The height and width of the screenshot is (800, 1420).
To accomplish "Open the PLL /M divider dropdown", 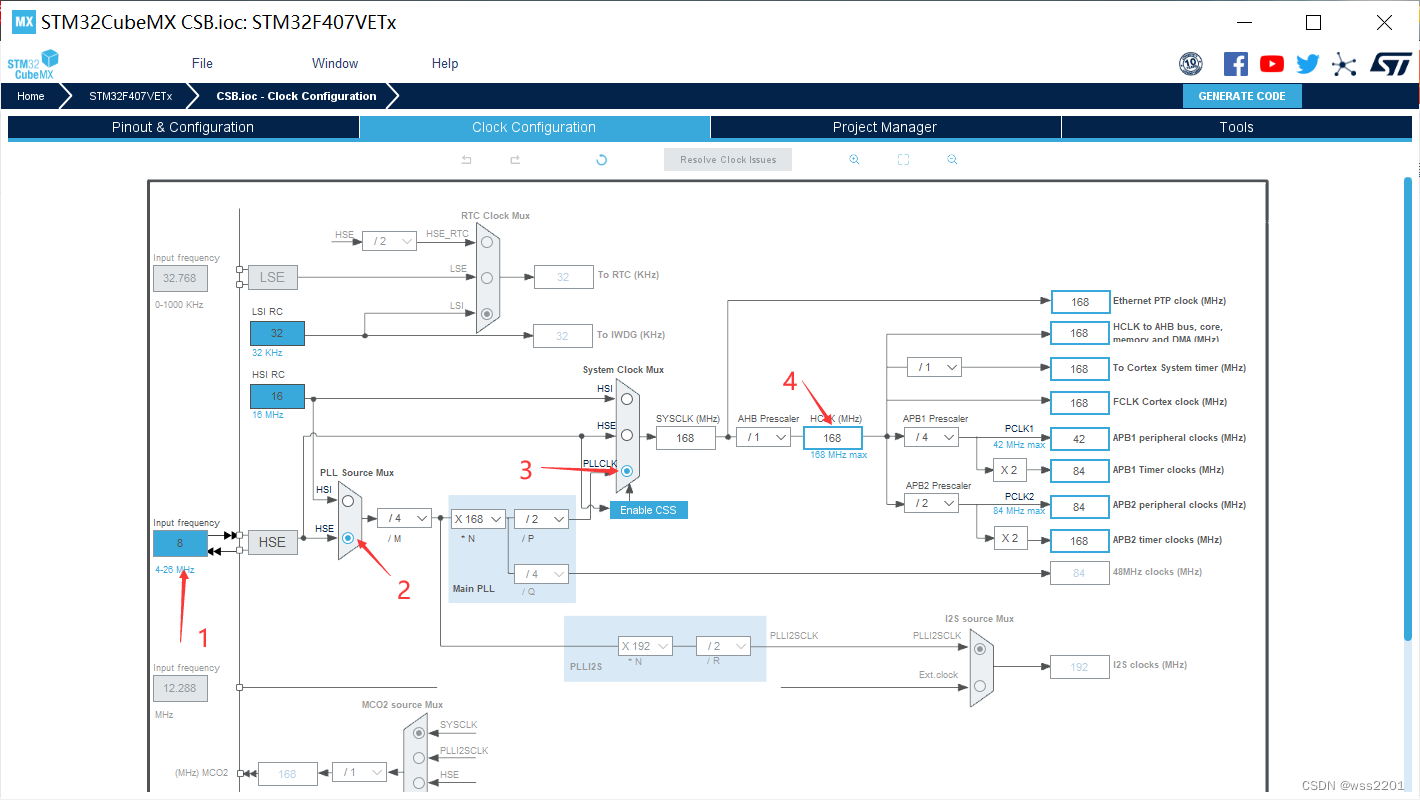I will 404,518.
